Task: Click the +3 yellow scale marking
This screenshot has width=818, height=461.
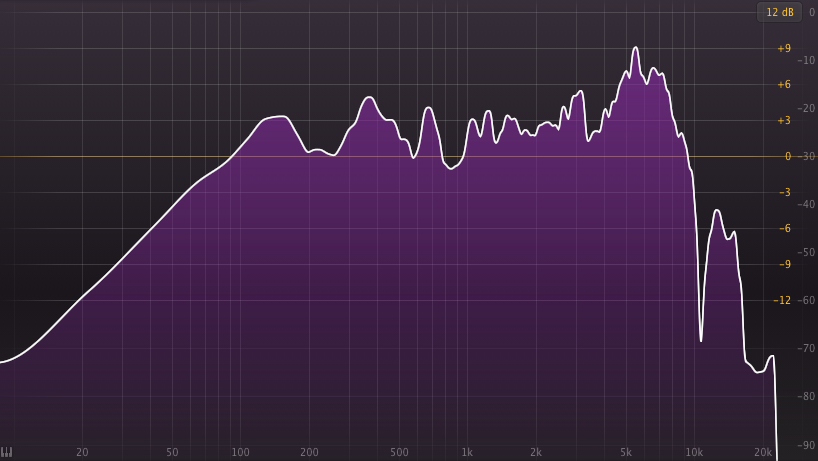Action: pyautogui.click(x=784, y=120)
